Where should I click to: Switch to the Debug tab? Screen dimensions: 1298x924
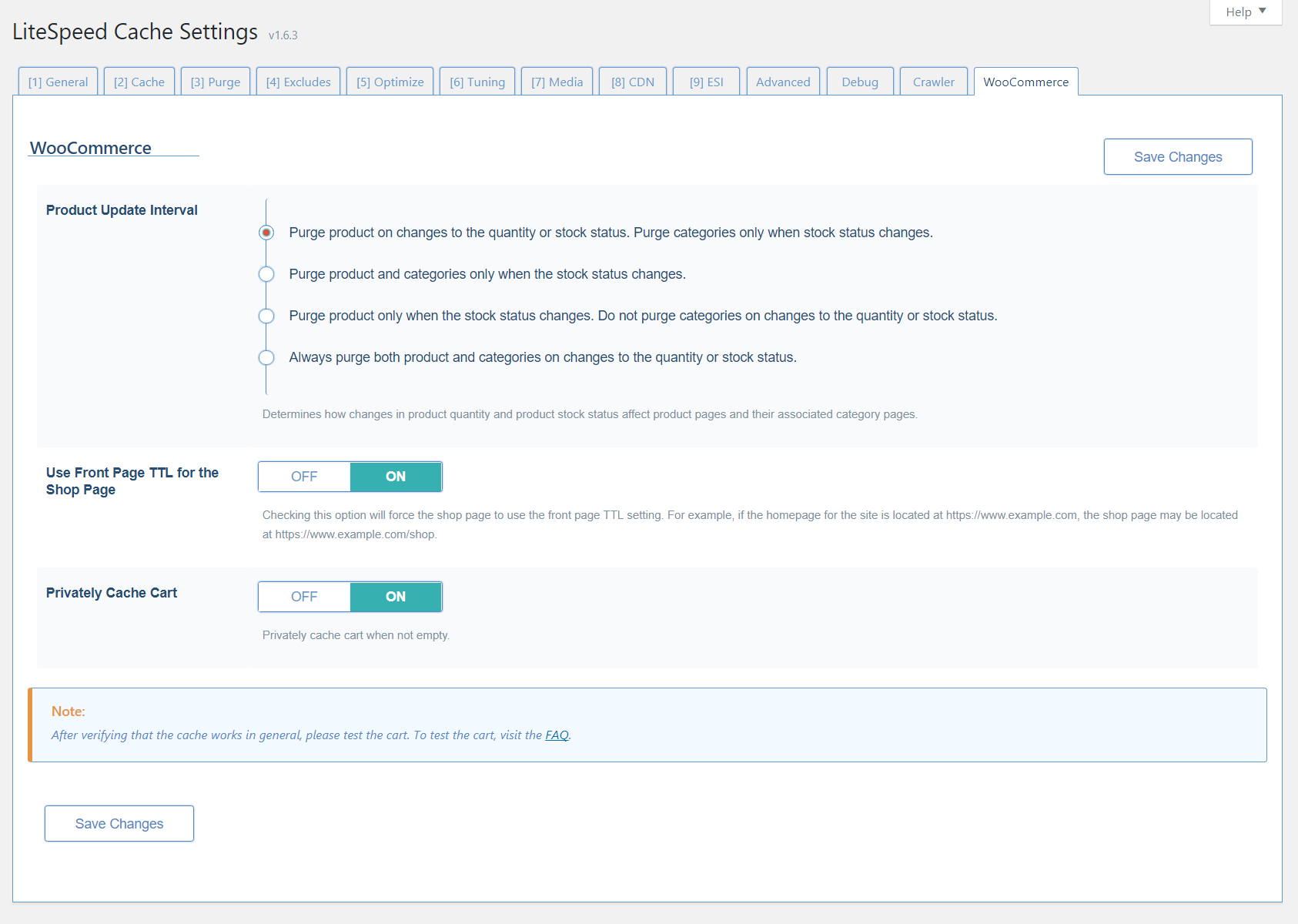tap(860, 82)
